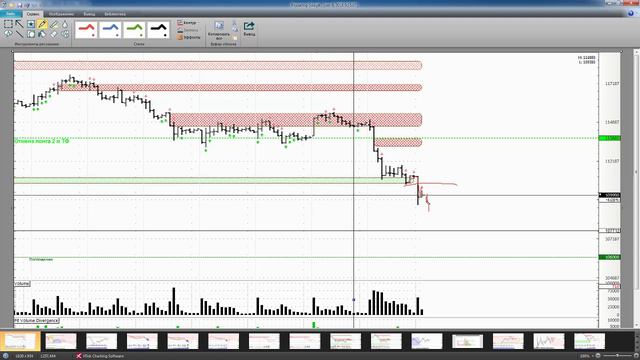Choose the green pen line style
The height and width of the screenshot is (360, 640).
click(x=134, y=30)
